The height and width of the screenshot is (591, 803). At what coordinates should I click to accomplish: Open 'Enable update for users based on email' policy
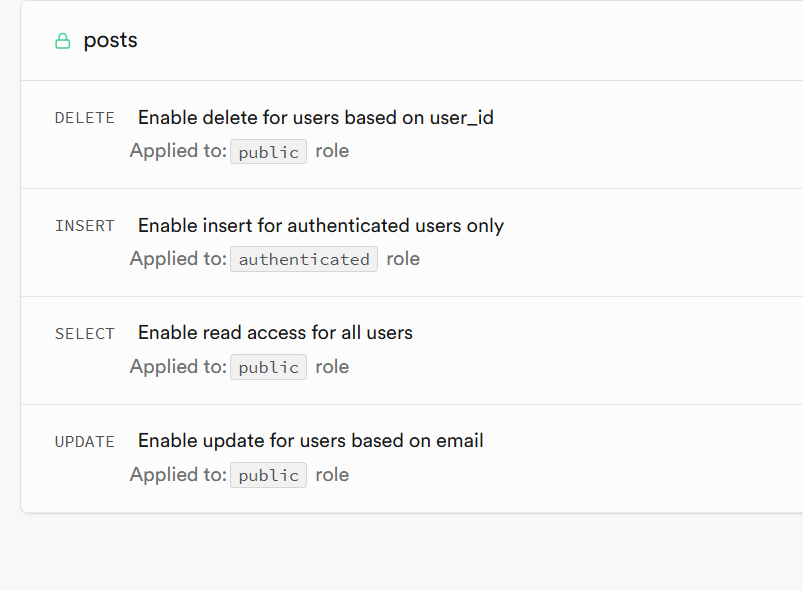click(x=310, y=441)
